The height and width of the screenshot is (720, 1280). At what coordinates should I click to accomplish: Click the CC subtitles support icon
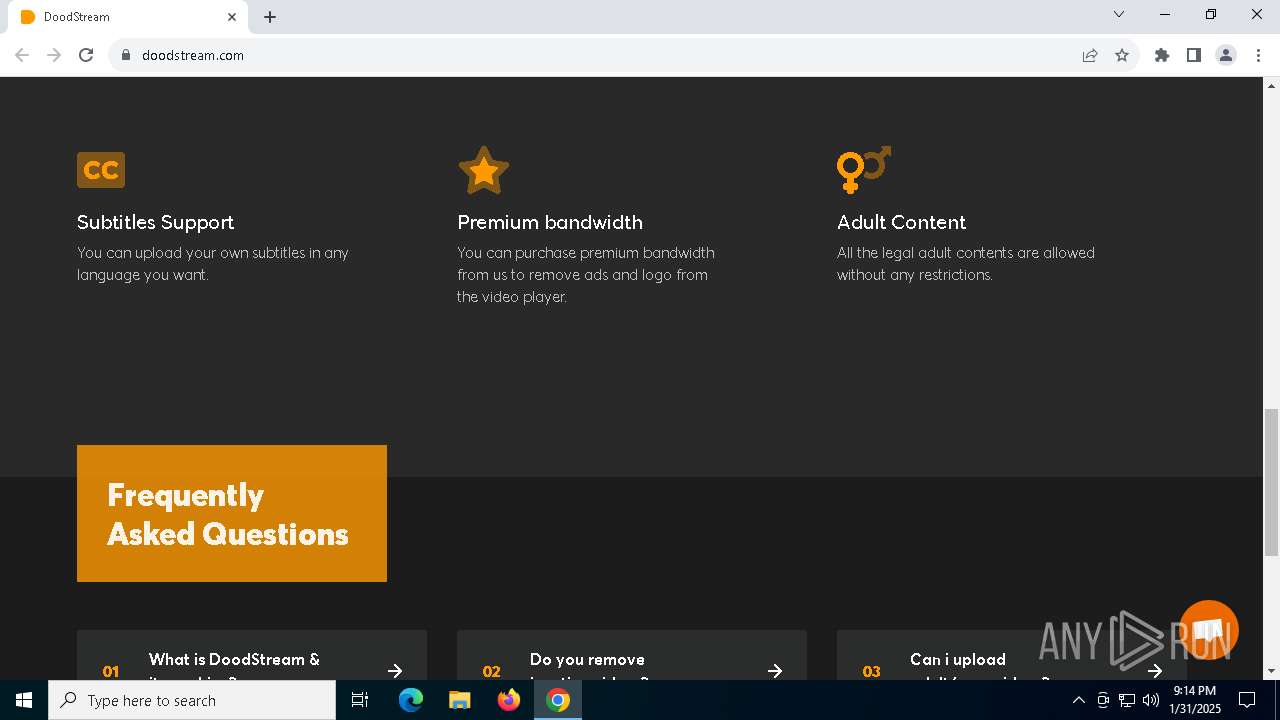(x=101, y=170)
